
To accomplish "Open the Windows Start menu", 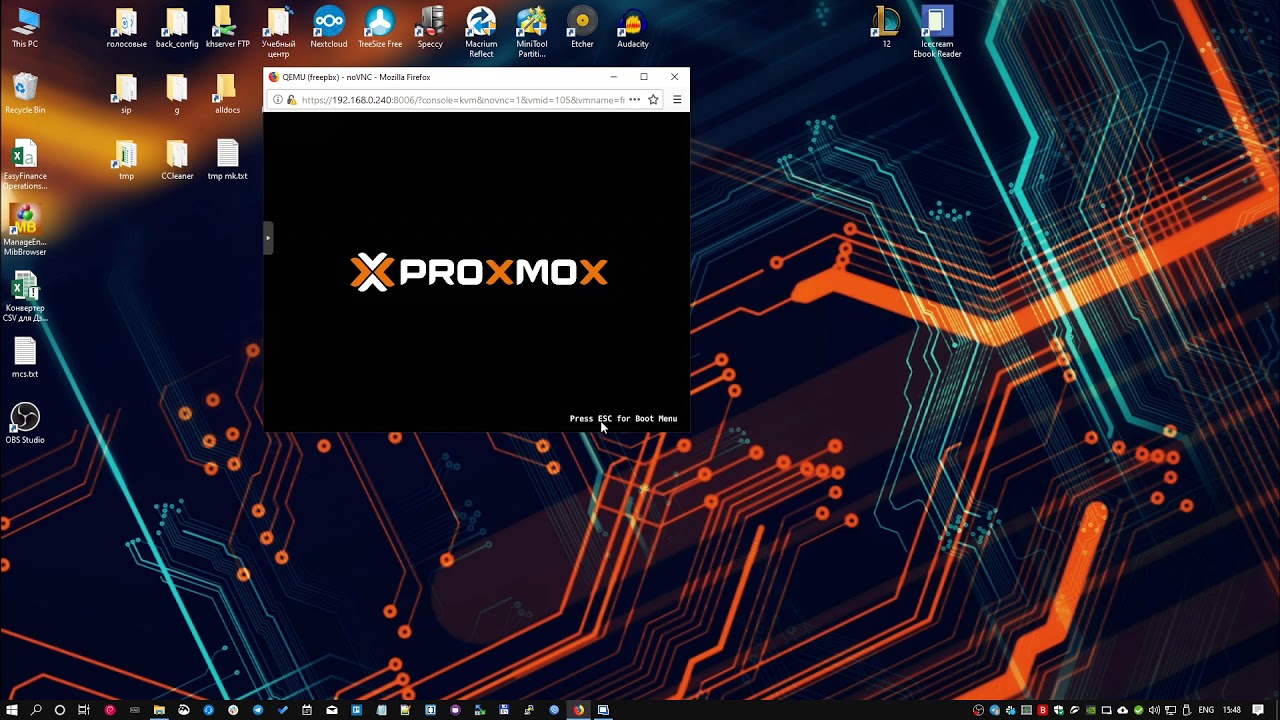I will tap(11, 710).
